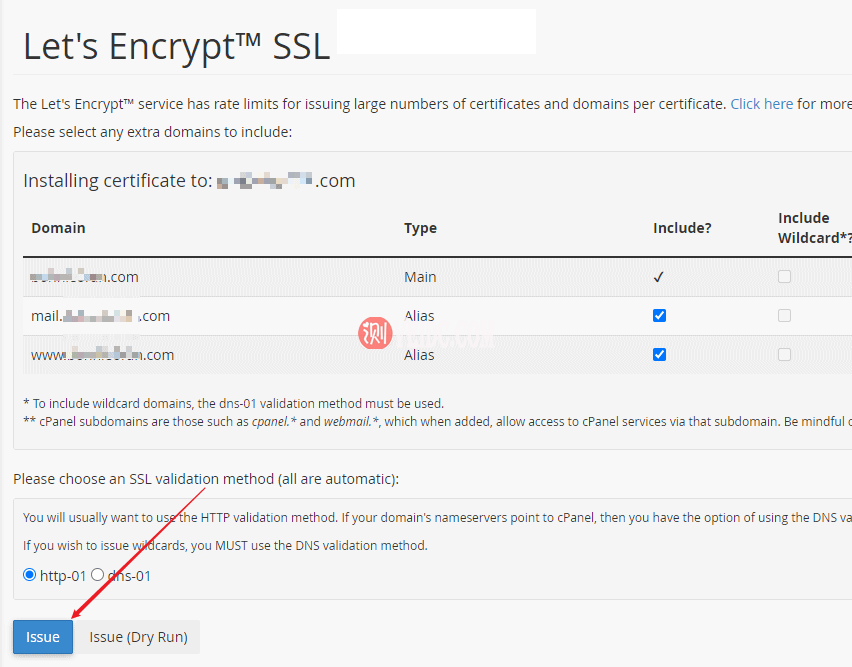Select the www alias domain name
852x667 pixels.
click(x=102, y=355)
